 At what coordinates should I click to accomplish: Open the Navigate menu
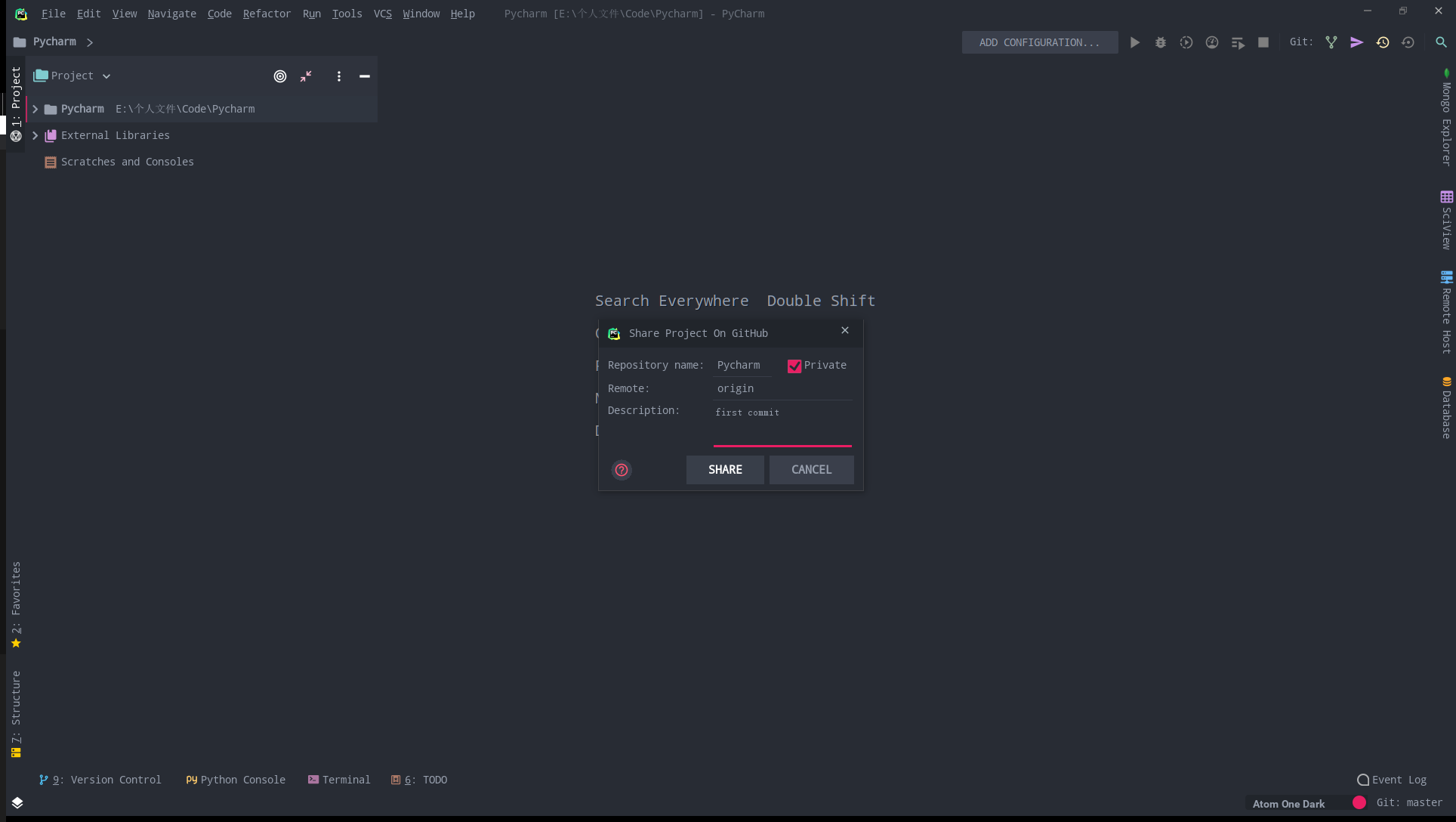point(172,14)
